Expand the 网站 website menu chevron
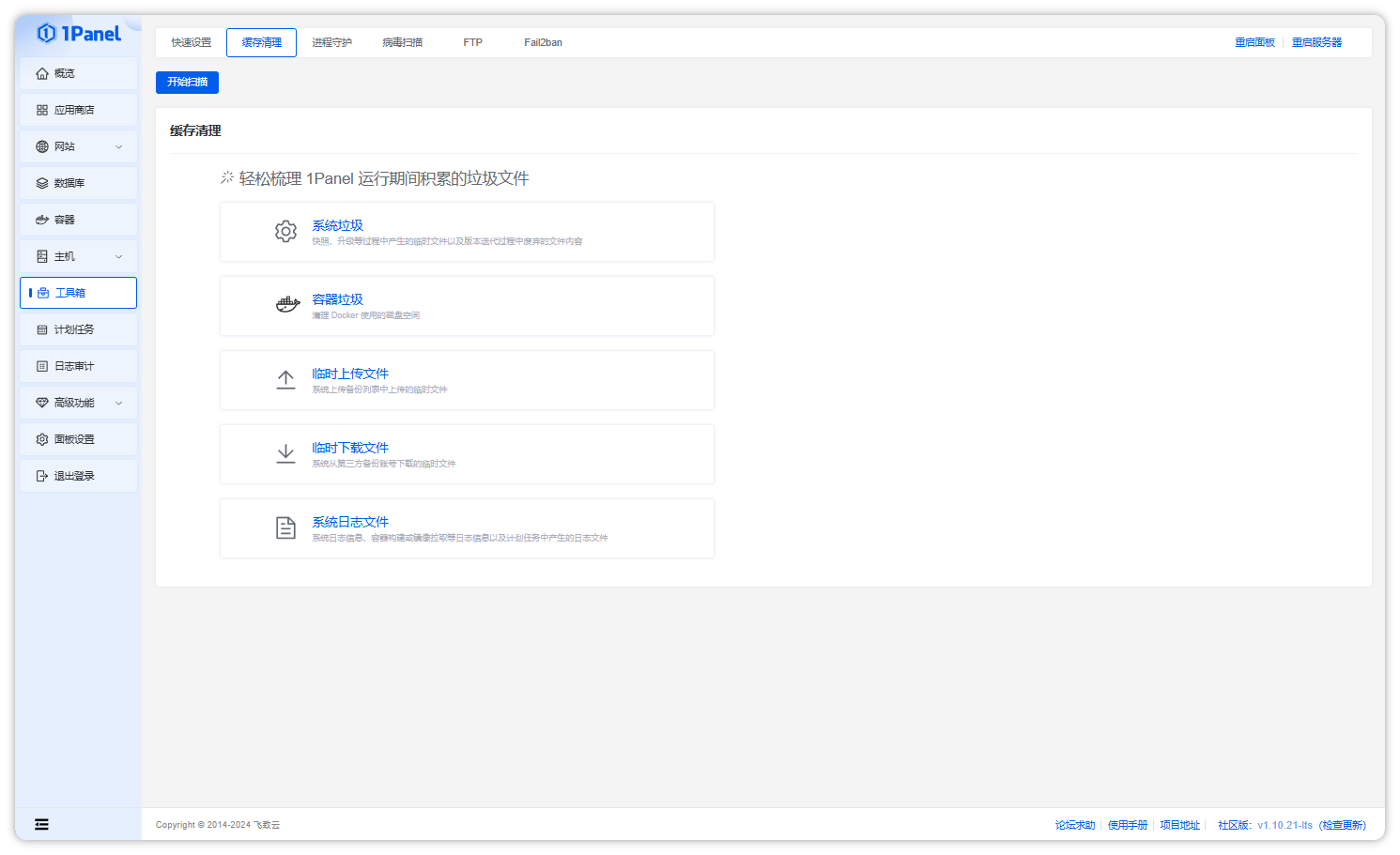This screenshot has width=1400, height=855. coord(118,146)
